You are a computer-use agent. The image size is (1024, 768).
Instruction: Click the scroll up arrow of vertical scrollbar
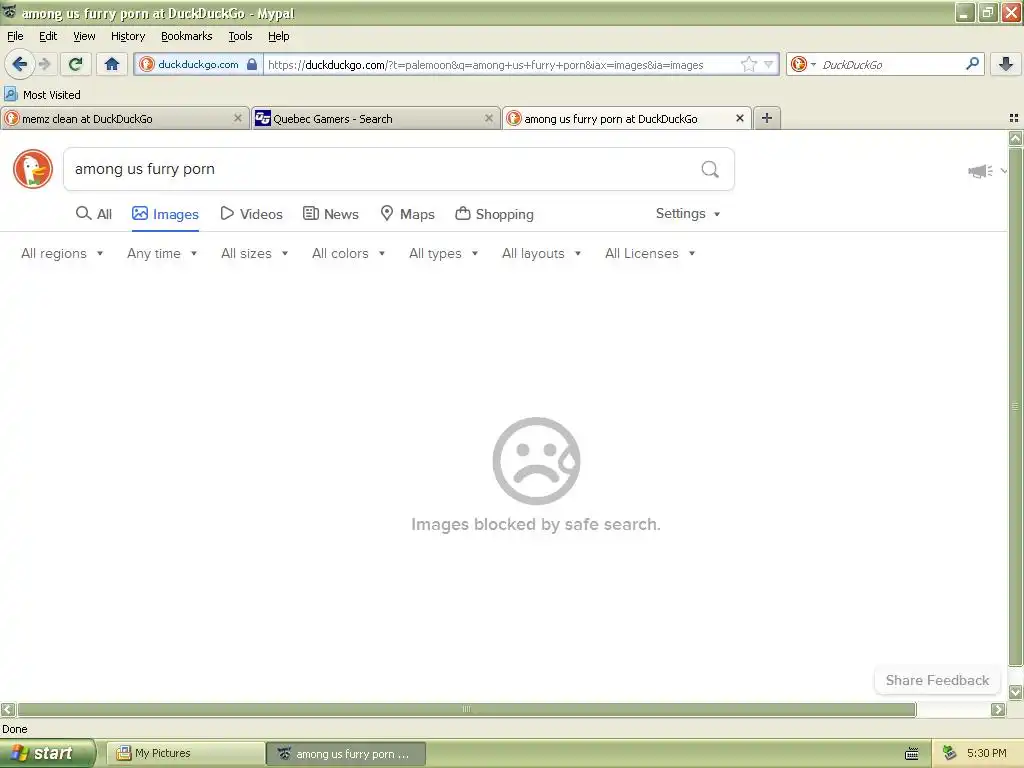(1015, 138)
